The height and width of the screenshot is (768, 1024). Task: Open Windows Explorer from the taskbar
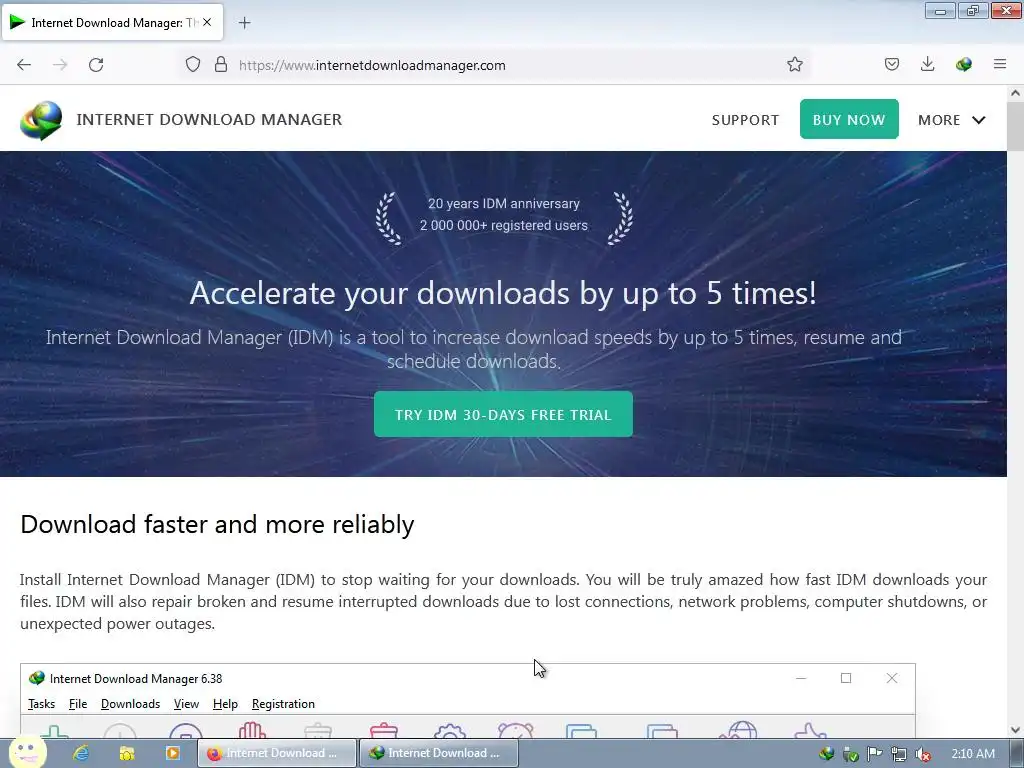[x=127, y=753]
